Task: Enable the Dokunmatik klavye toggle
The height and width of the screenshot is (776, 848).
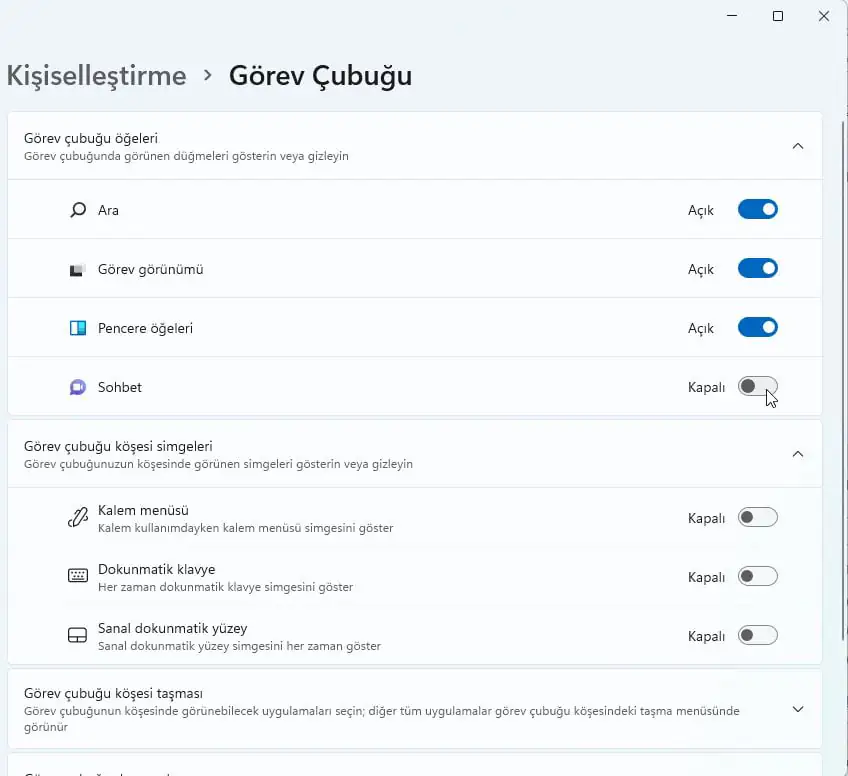Action: pyautogui.click(x=757, y=576)
